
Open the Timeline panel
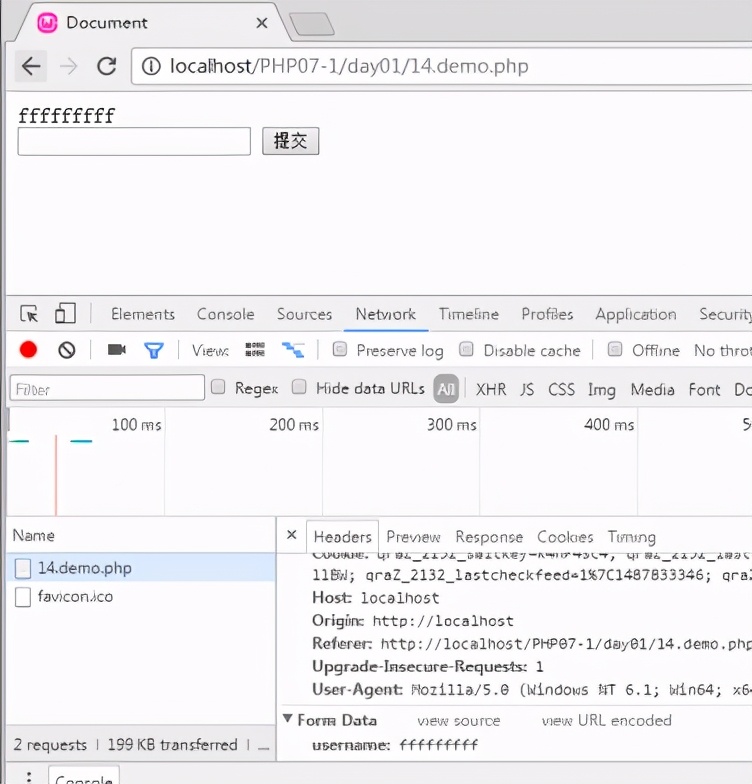(469, 314)
